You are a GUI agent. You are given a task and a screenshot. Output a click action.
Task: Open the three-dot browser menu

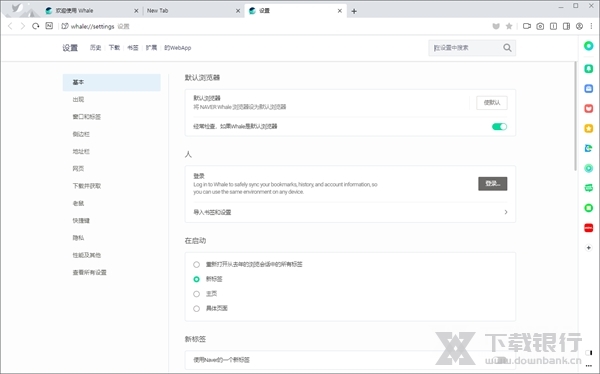(591, 26)
